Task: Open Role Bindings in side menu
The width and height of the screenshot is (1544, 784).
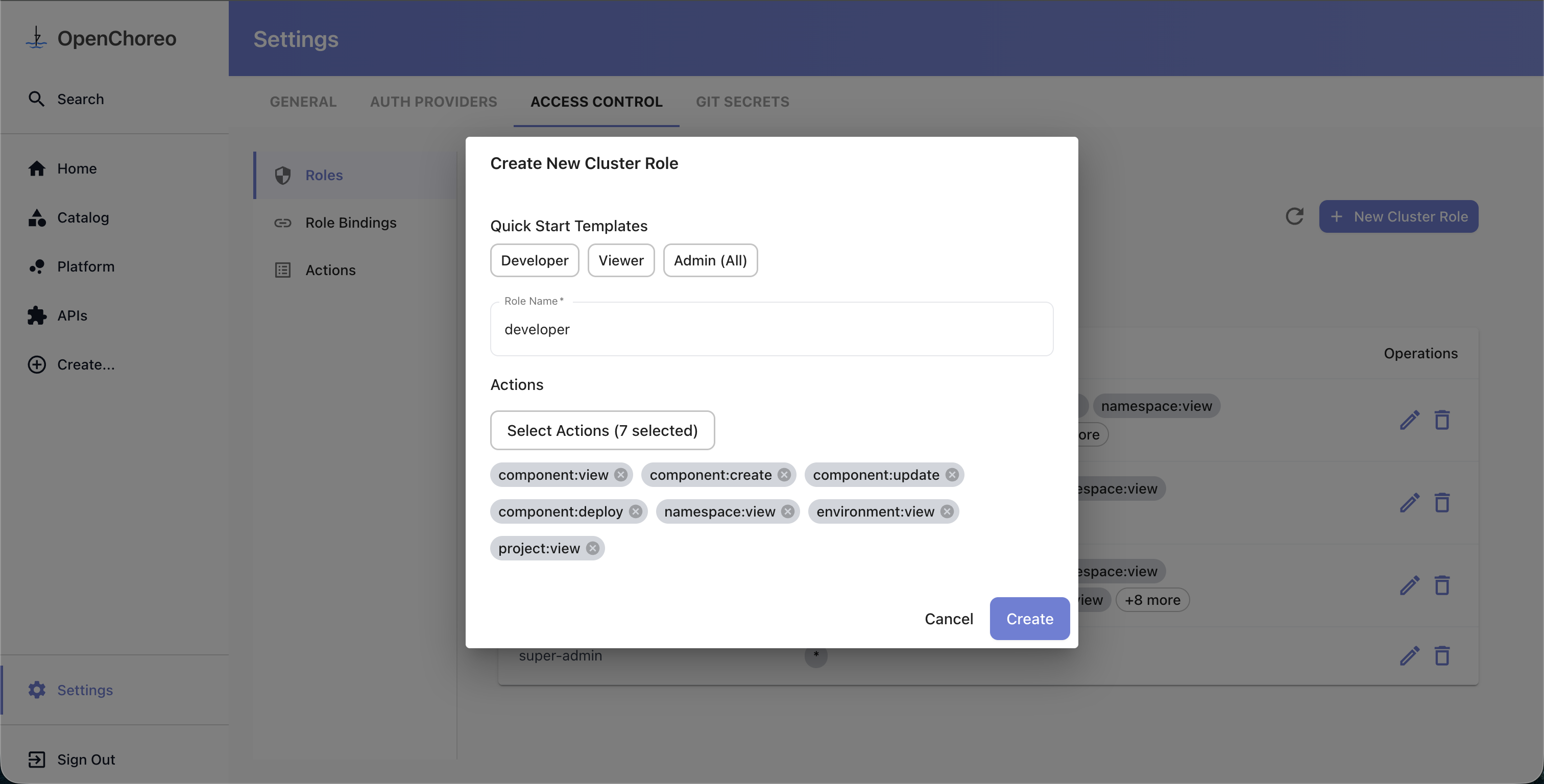Action: point(351,223)
